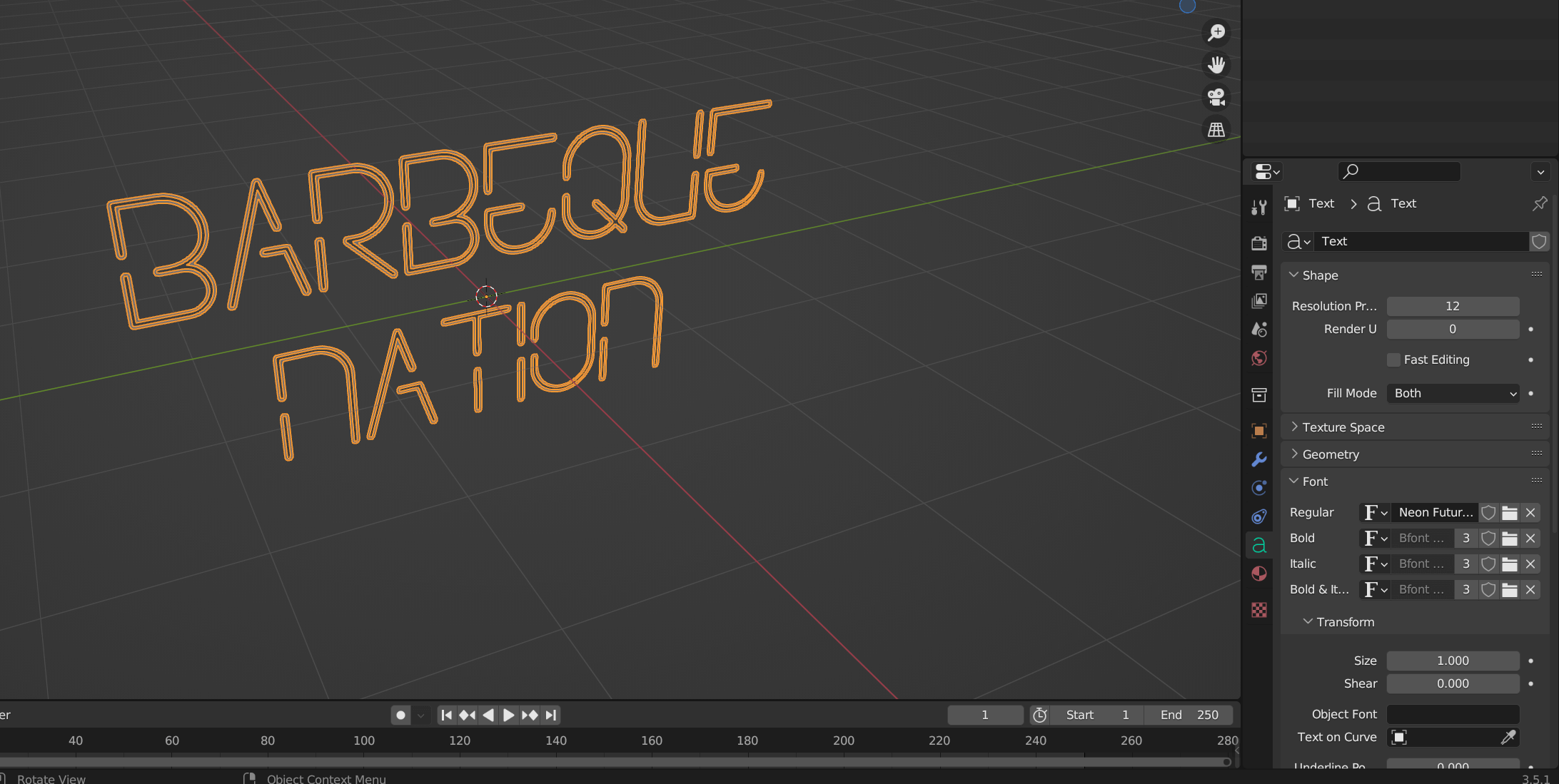Open the Physics properties tab icon
1559x784 pixels.
tap(1259, 488)
